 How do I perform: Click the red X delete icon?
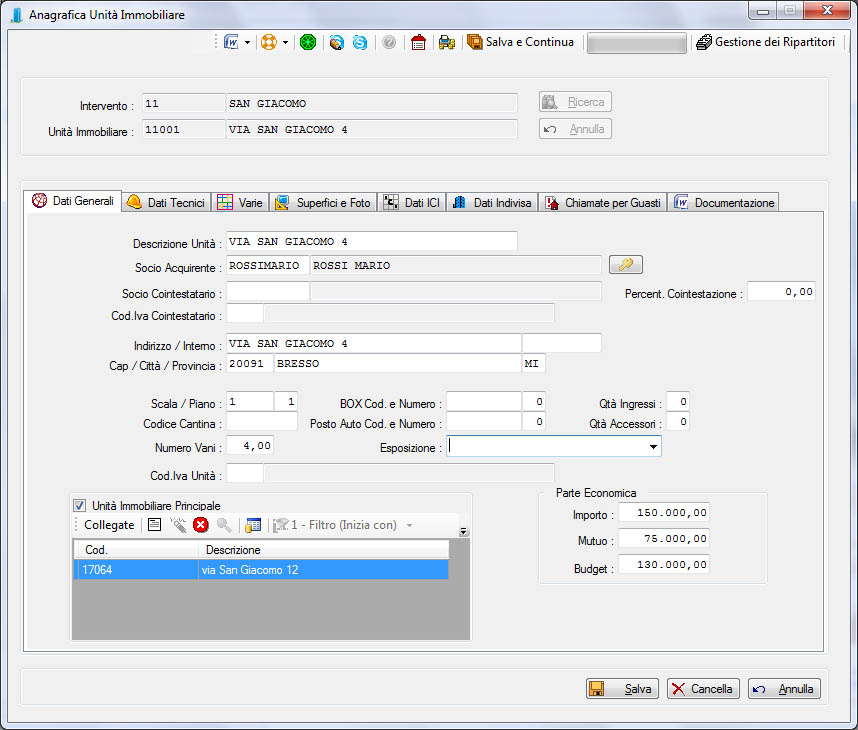point(201,525)
